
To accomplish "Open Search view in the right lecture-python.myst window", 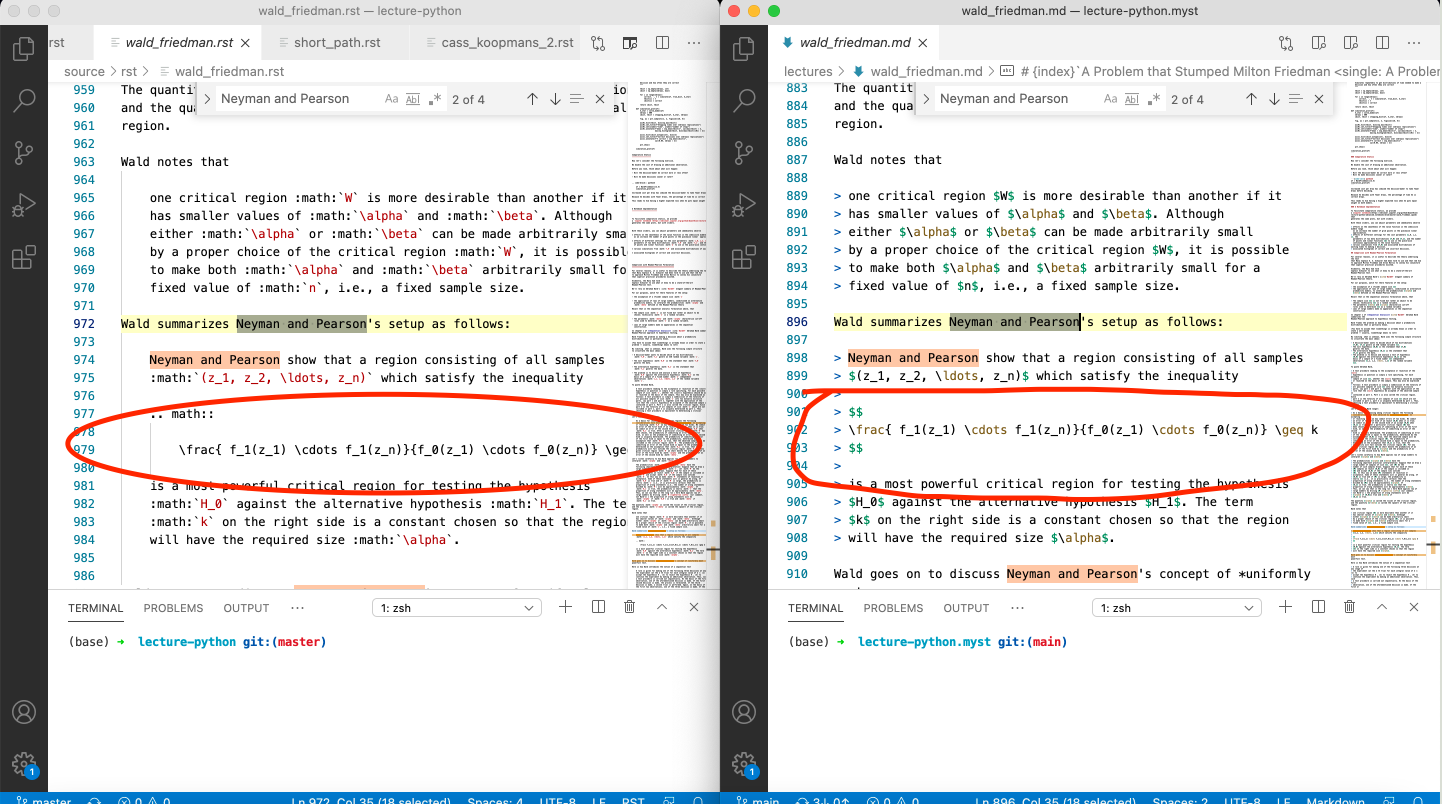I will (744, 101).
